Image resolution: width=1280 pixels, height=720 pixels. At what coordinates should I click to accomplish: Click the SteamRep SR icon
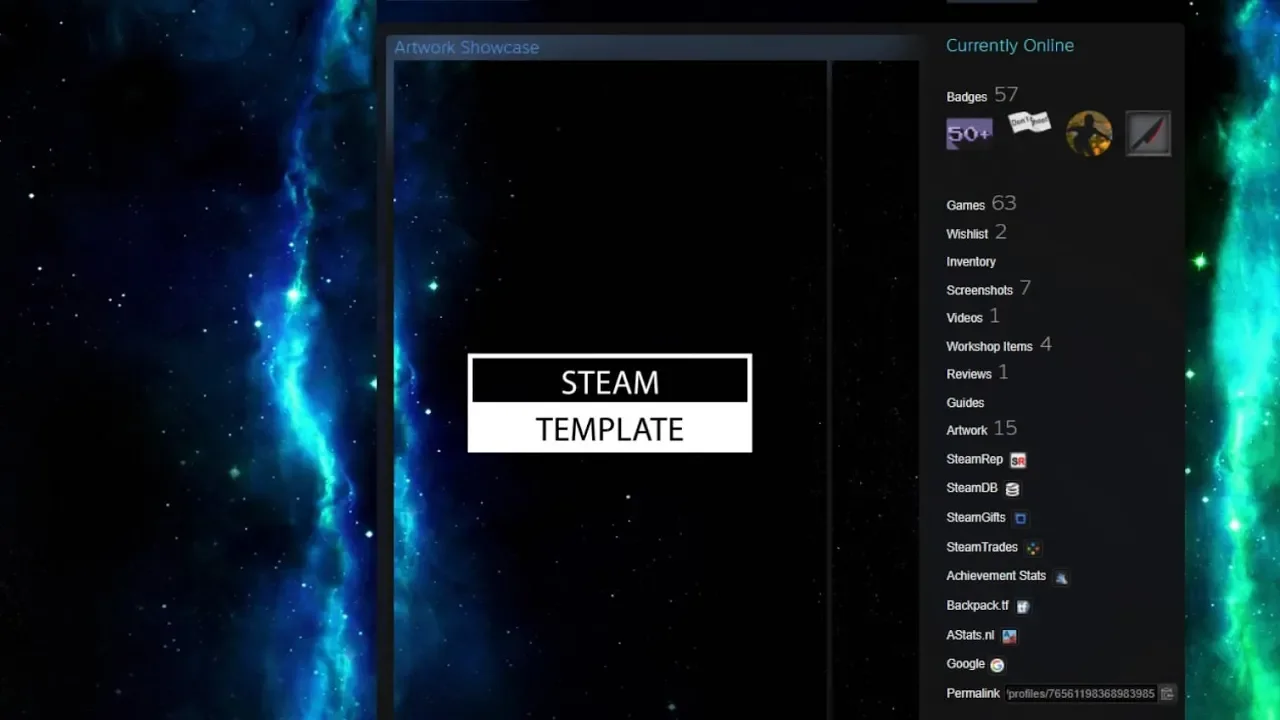1018,461
